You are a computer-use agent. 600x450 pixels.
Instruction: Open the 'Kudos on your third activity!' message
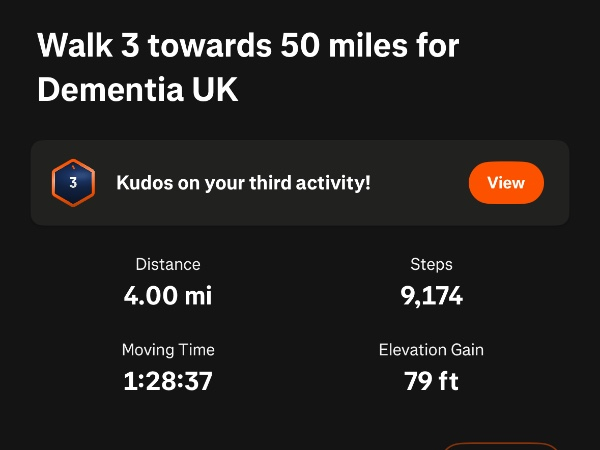(x=243, y=183)
